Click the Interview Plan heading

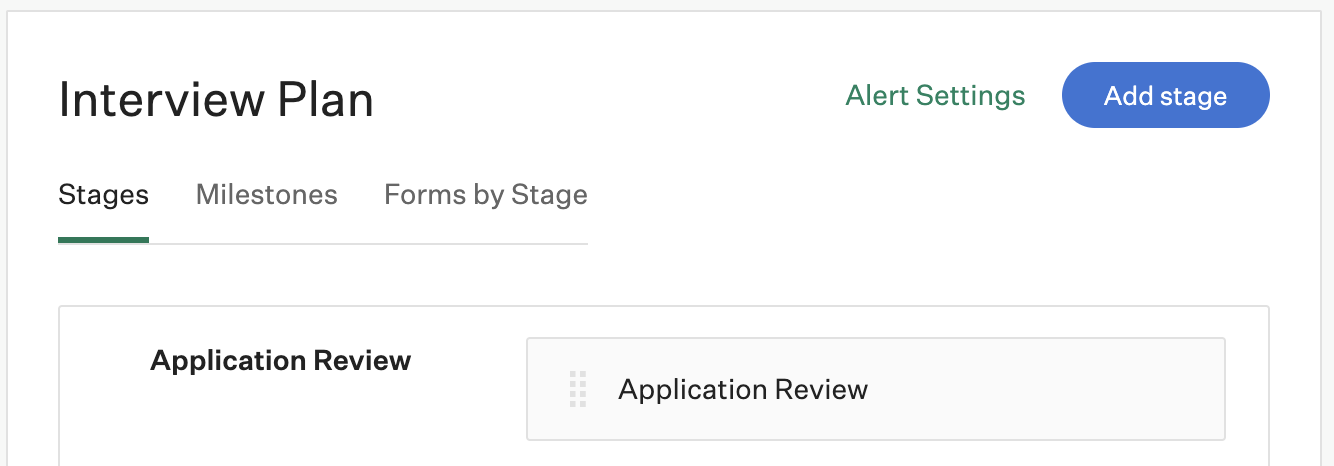click(x=216, y=100)
